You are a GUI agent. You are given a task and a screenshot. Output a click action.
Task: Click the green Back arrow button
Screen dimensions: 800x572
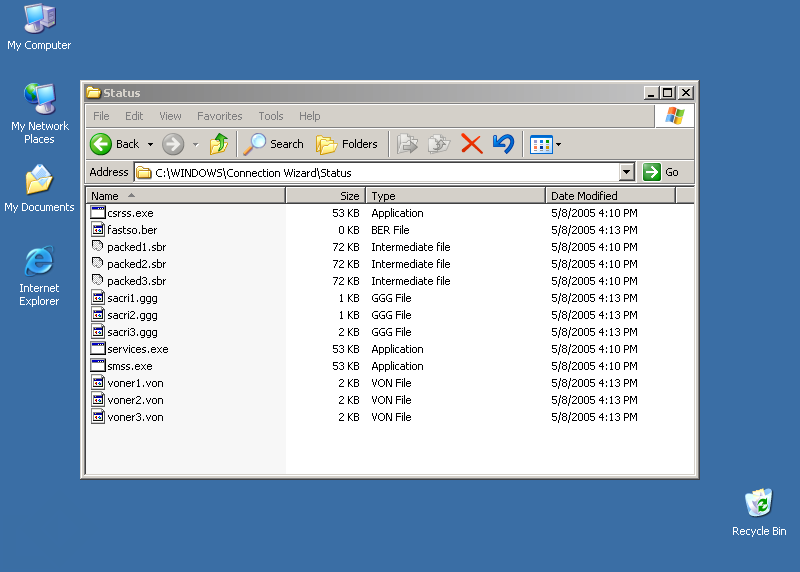pyautogui.click(x=101, y=144)
